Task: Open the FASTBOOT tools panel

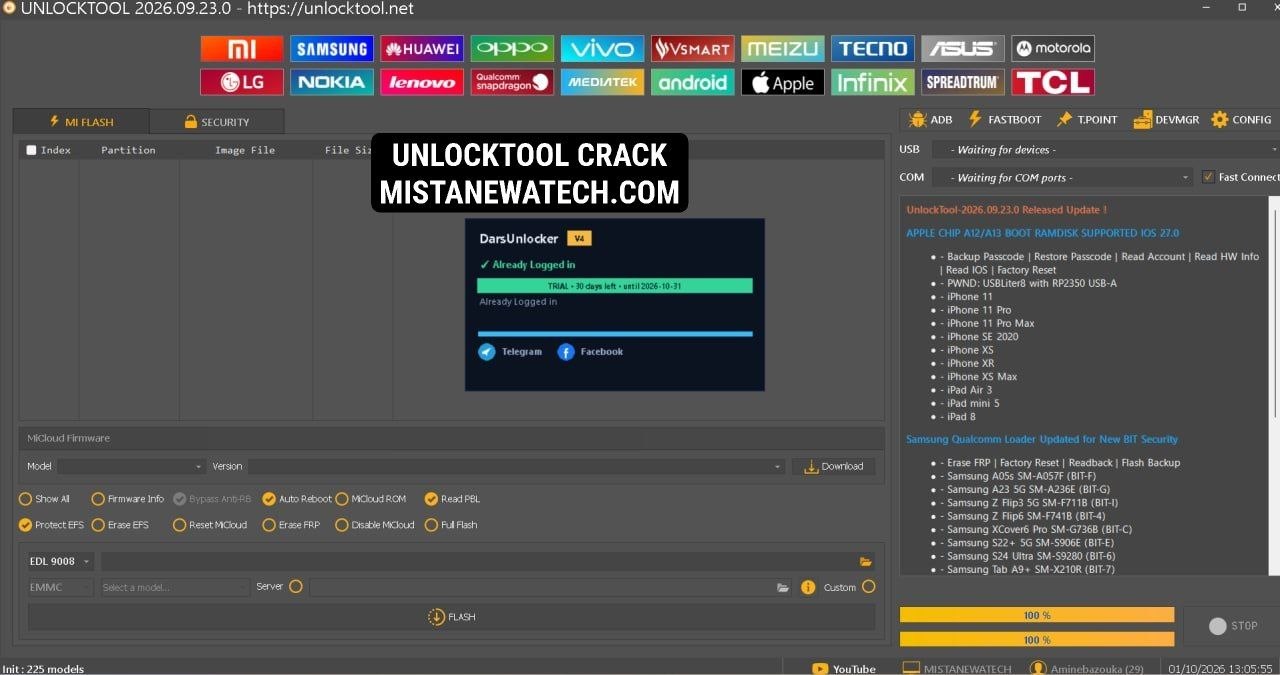Action: coord(1004,119)
